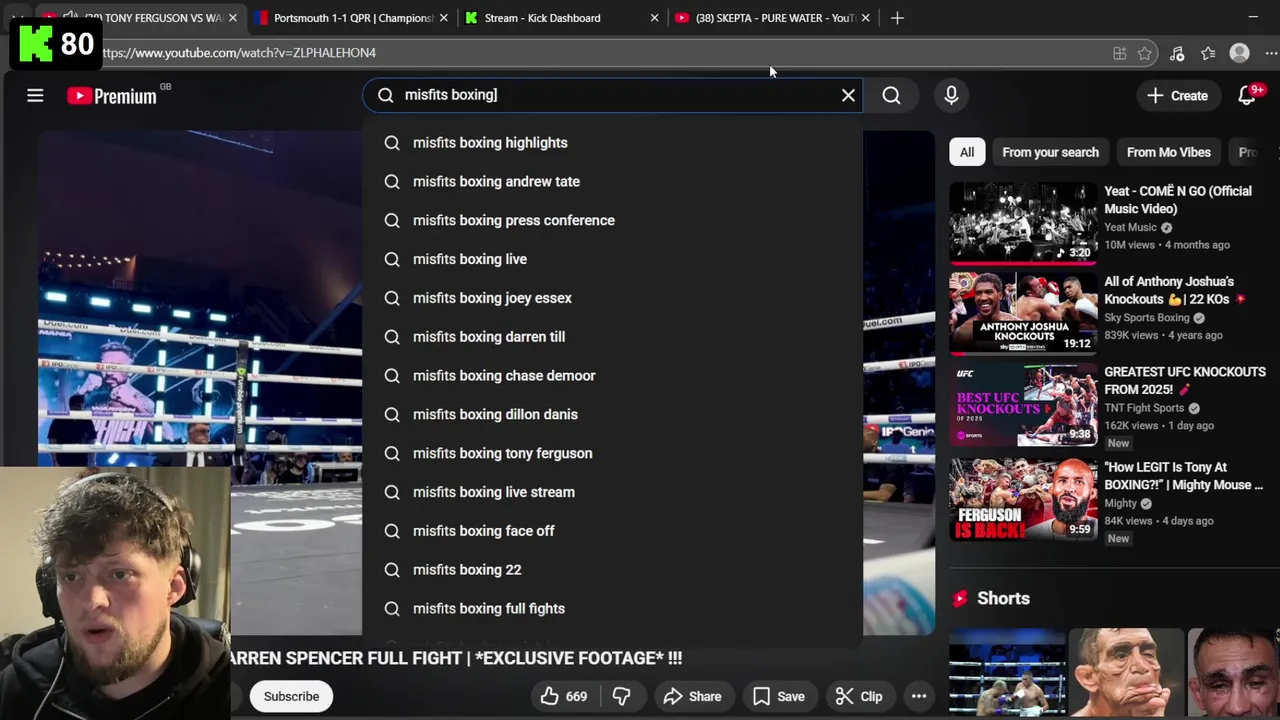The width and height of the screenshot is (1280, 720).
Task: Select From Mo Vibes chip
Action: click(1168, 152)
